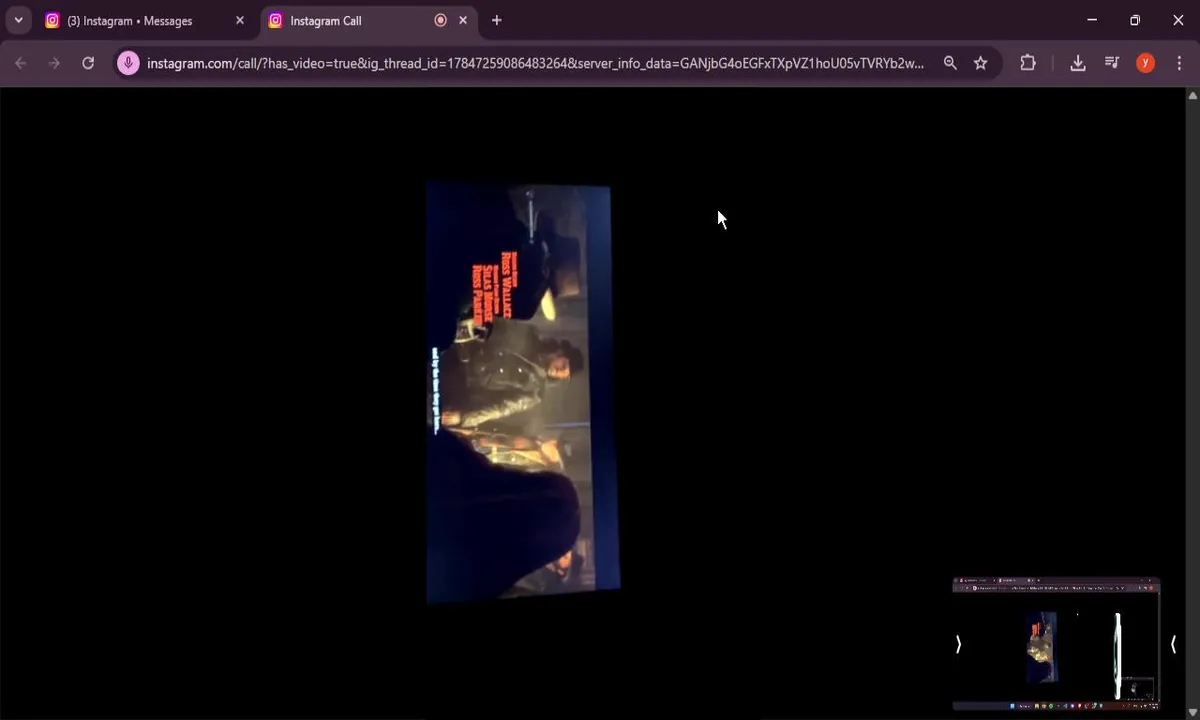Bookmark this page with the star icon
The width and height of the screenshot is (1200, 720).
[x=981, y=63]
